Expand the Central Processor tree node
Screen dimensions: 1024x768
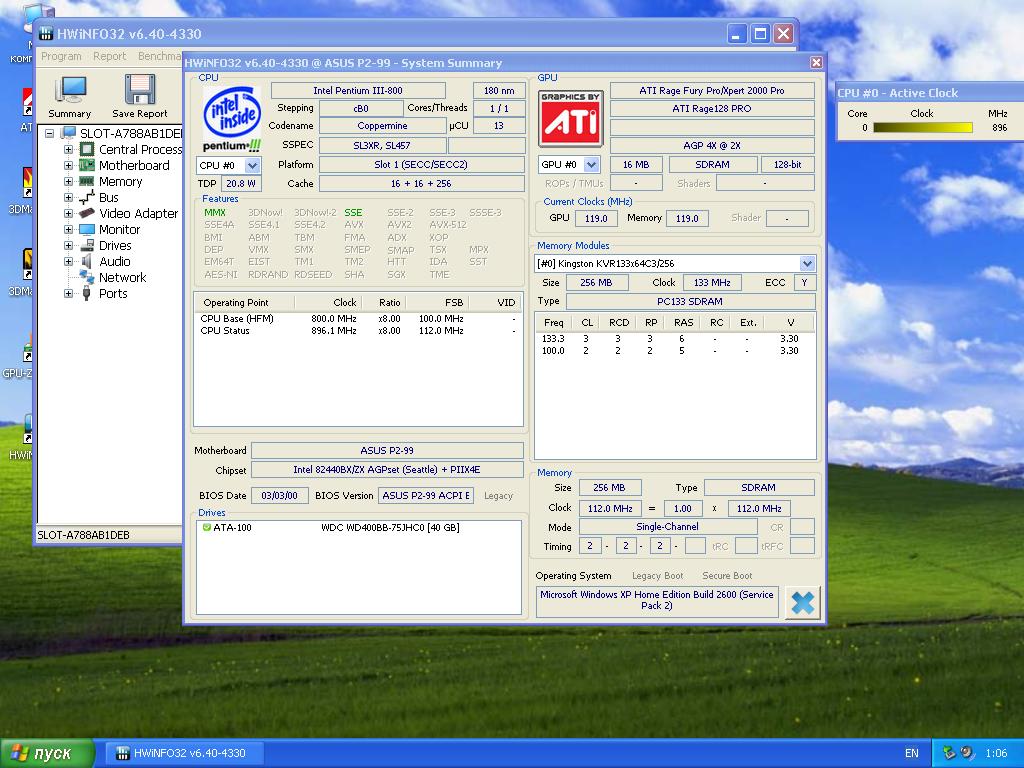[69, 150]
